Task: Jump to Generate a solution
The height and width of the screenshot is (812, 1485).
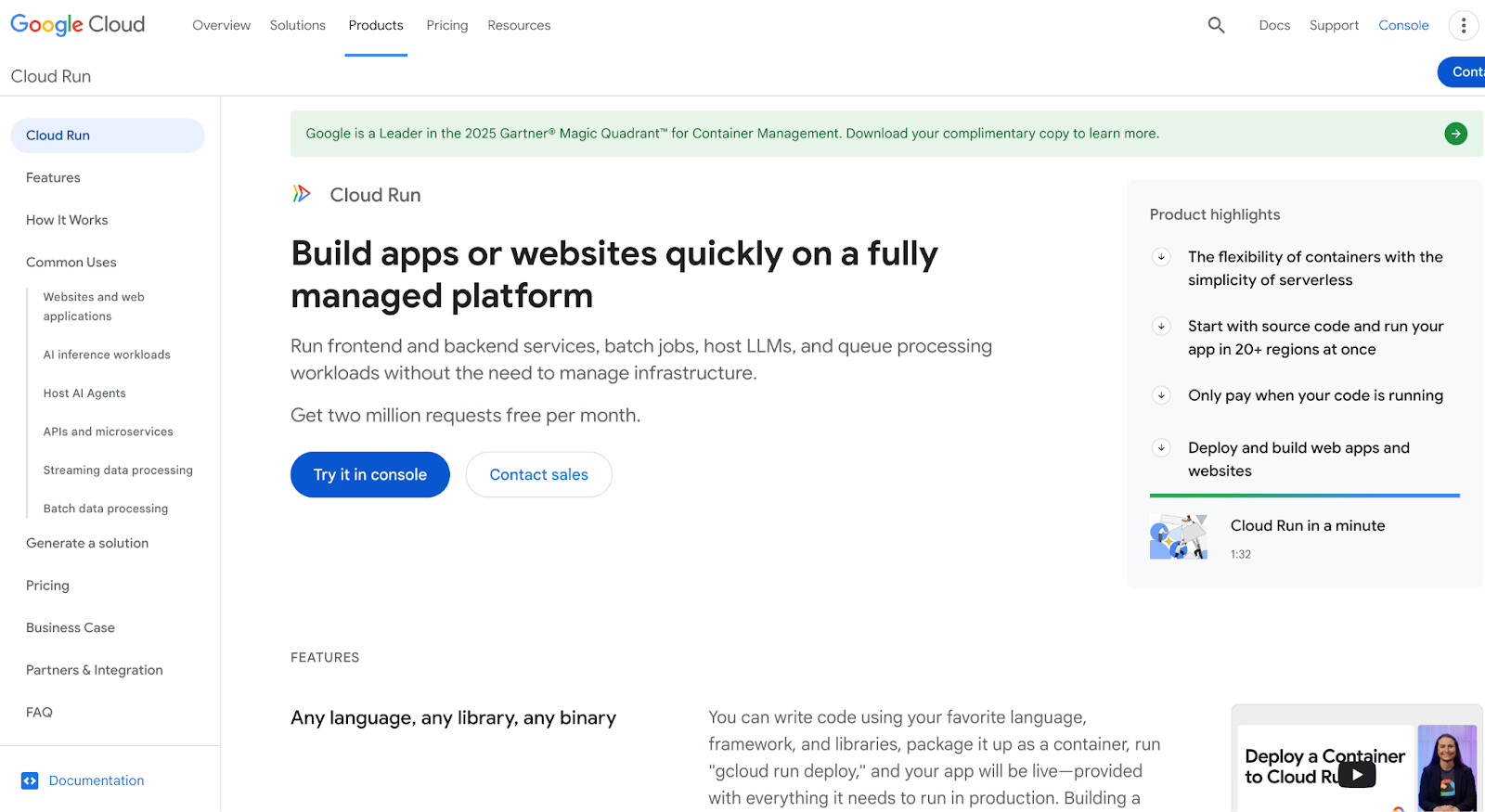Action: tap(87, 543)
